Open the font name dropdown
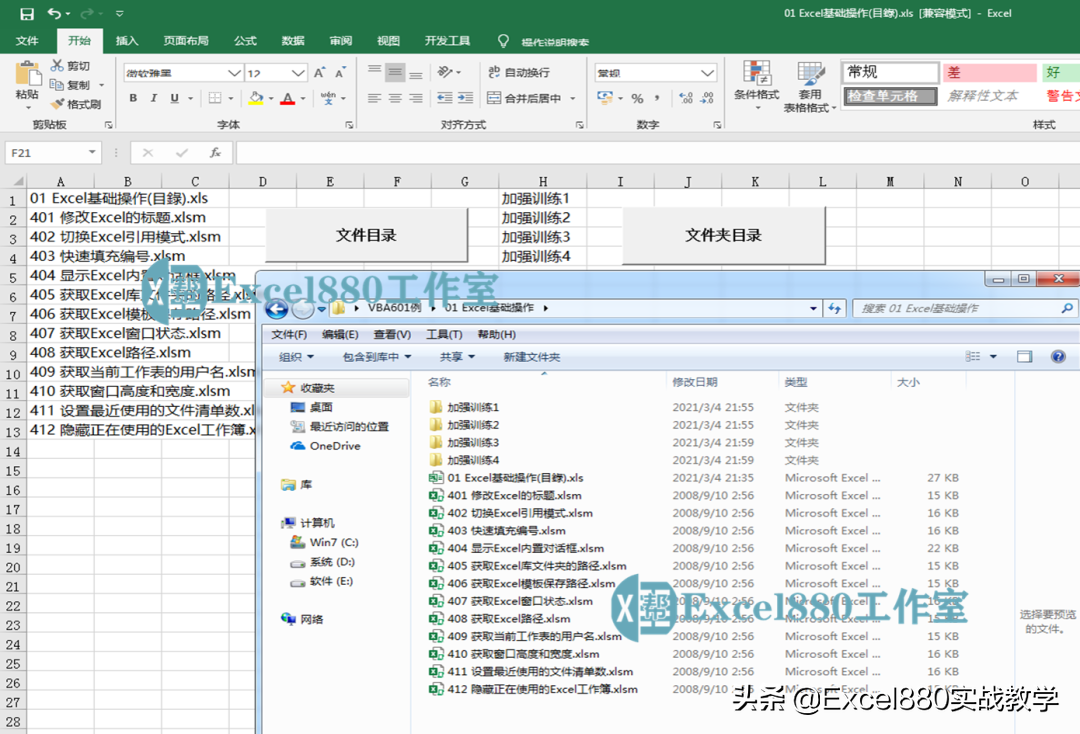 [x=234, y=72]
